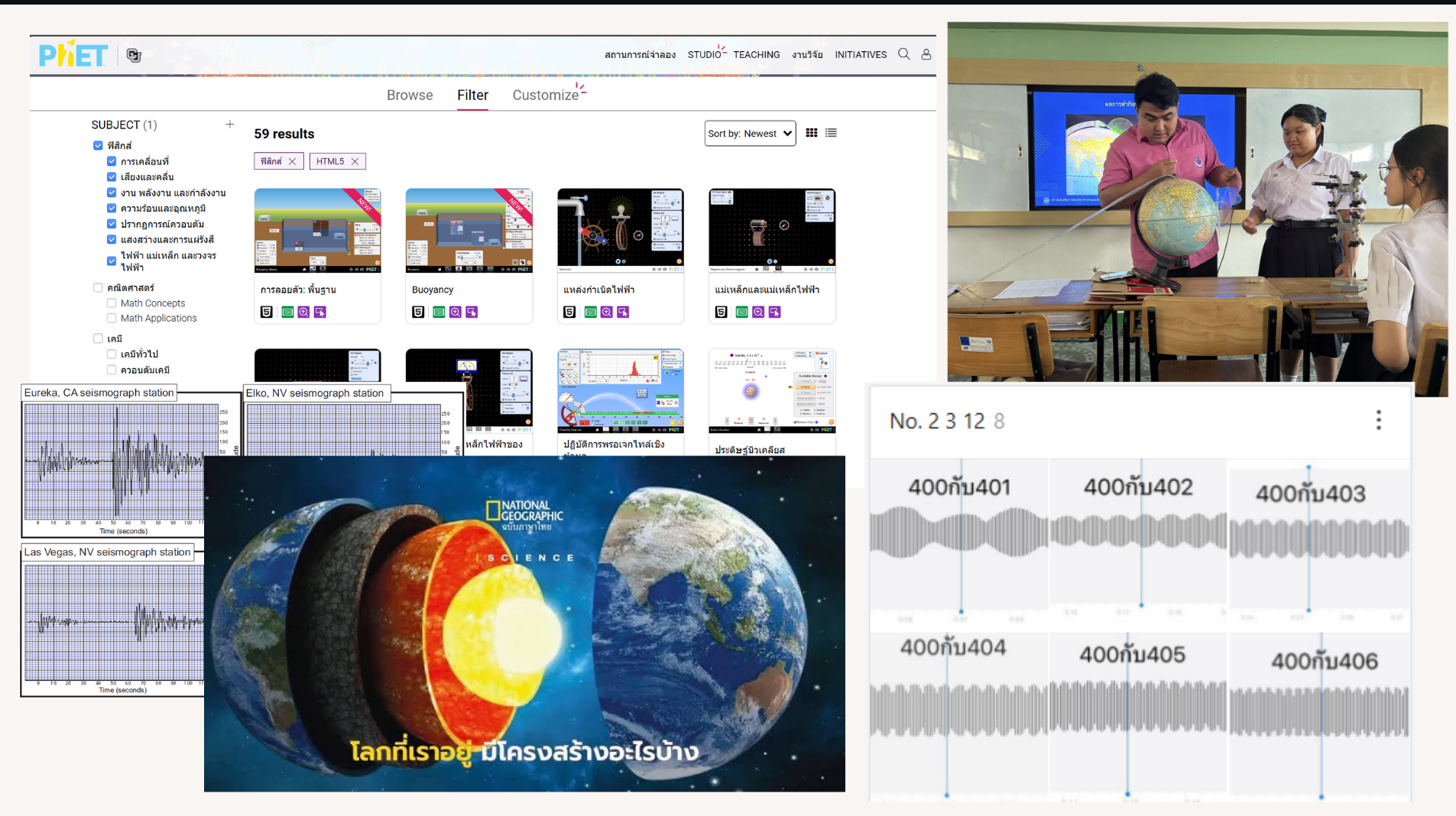Click HTML5 badge on แหล่งกำเนิดไฟฟ้า card
Viewport: 1456px width, 816px height.
(569, 312)
